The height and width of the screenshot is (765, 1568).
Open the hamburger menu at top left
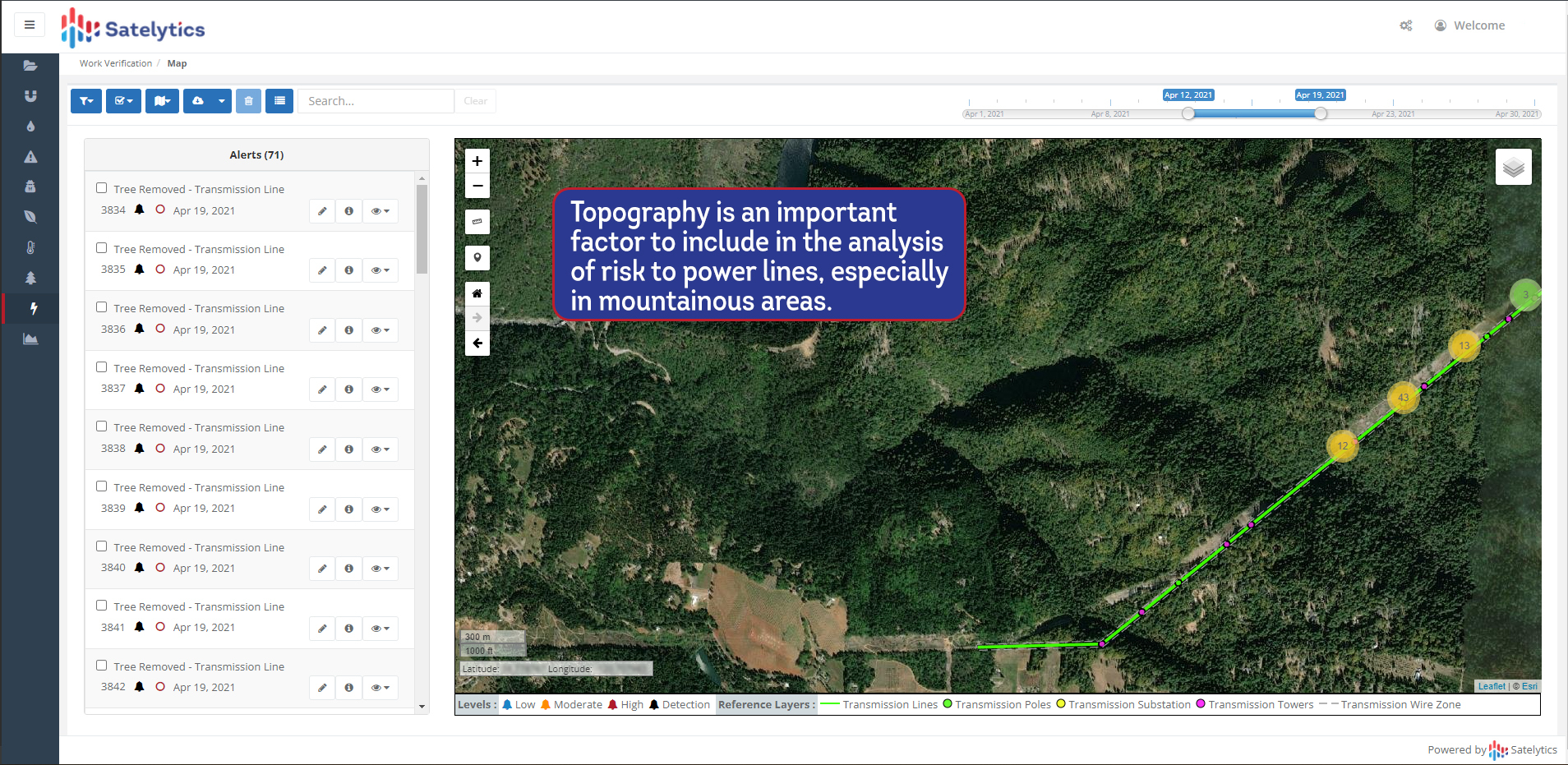click(30, 25)
